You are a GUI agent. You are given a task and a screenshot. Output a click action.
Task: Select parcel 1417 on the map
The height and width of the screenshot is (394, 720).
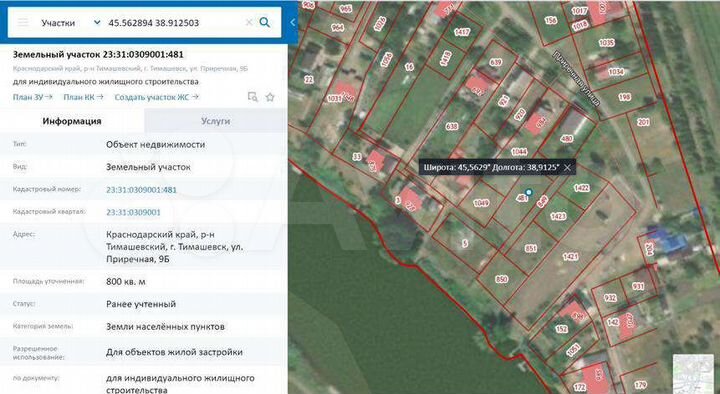(462, 32)
